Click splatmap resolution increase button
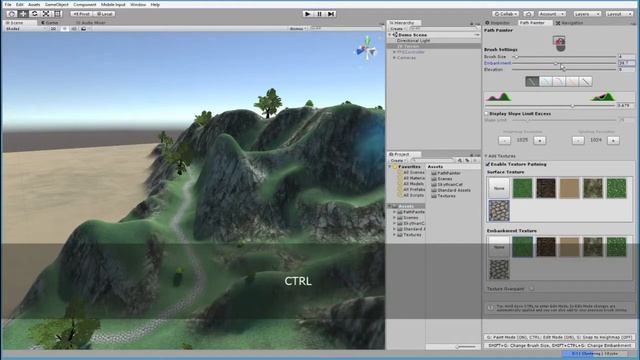 [613, 140]
